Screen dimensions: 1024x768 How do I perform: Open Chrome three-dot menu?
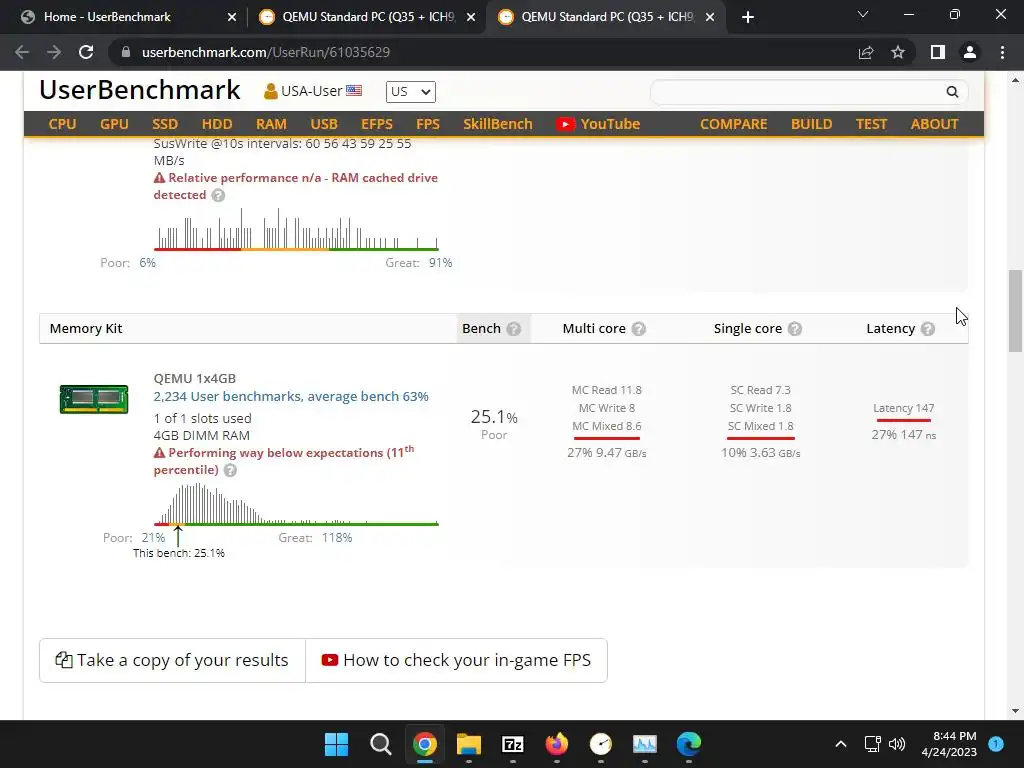tap(1002, 52)
